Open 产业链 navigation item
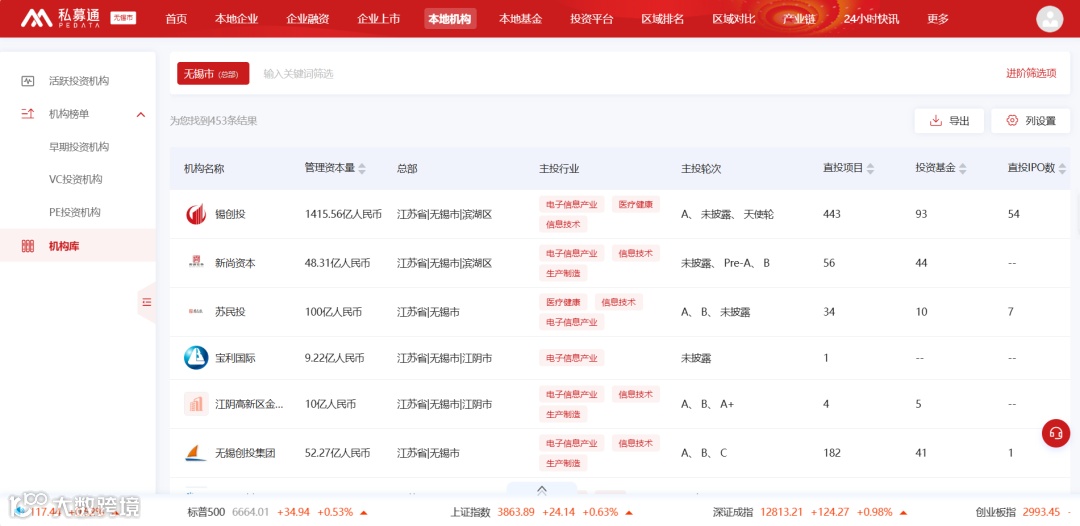Screen dimensions: 1080x526 (799, 19)
